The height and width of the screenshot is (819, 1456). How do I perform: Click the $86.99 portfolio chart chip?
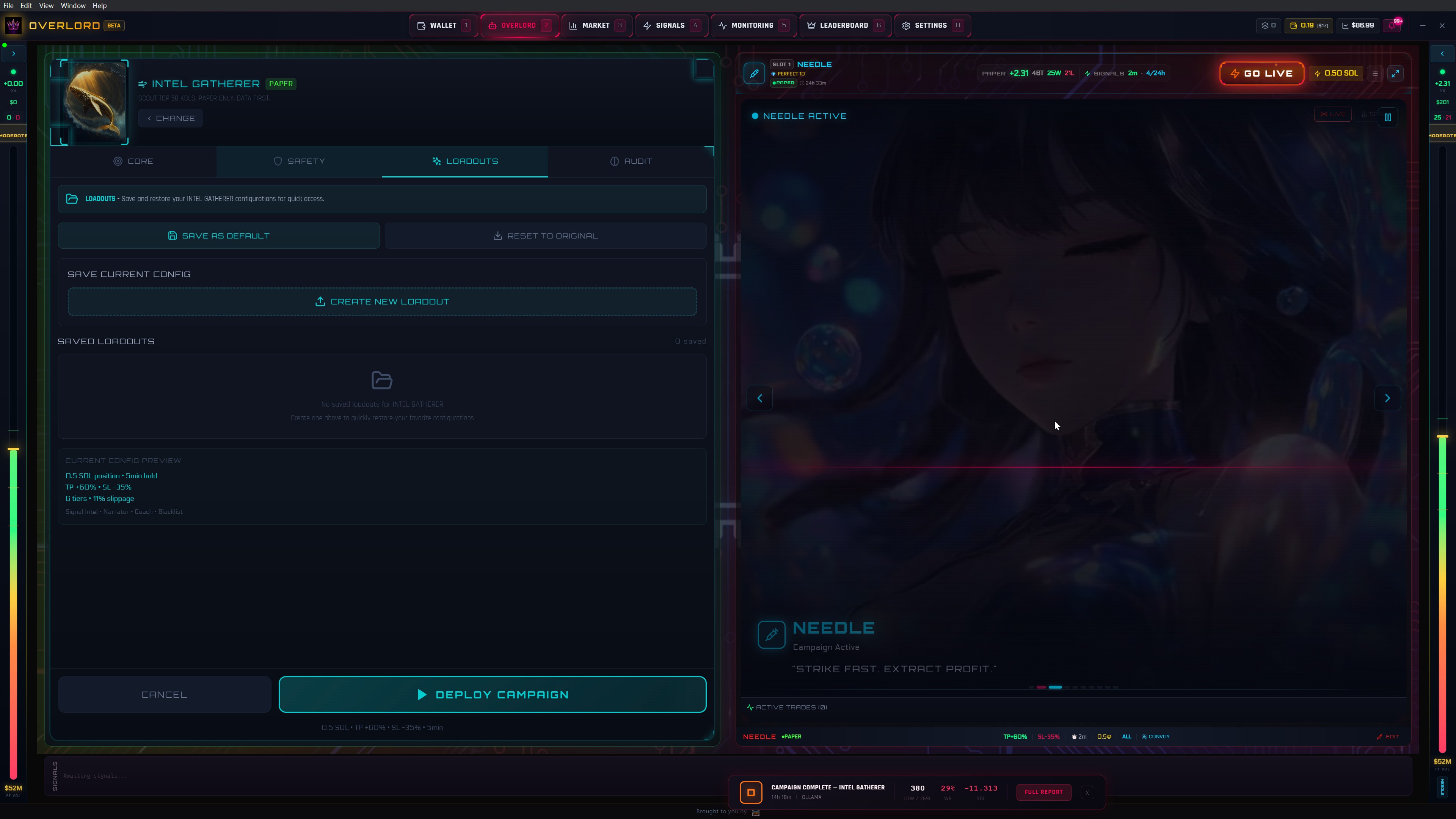pos(1358,25)
